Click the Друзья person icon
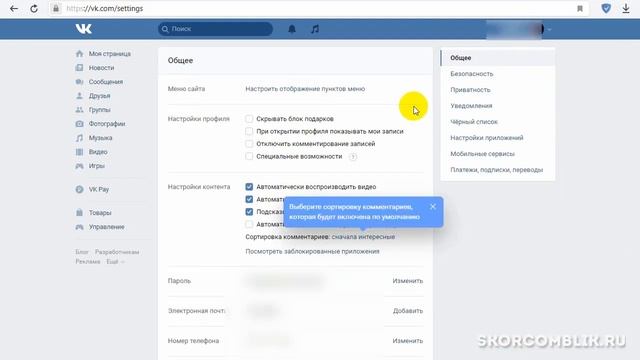The height and width of the screenshot is (360, 640). click(80, 96)
